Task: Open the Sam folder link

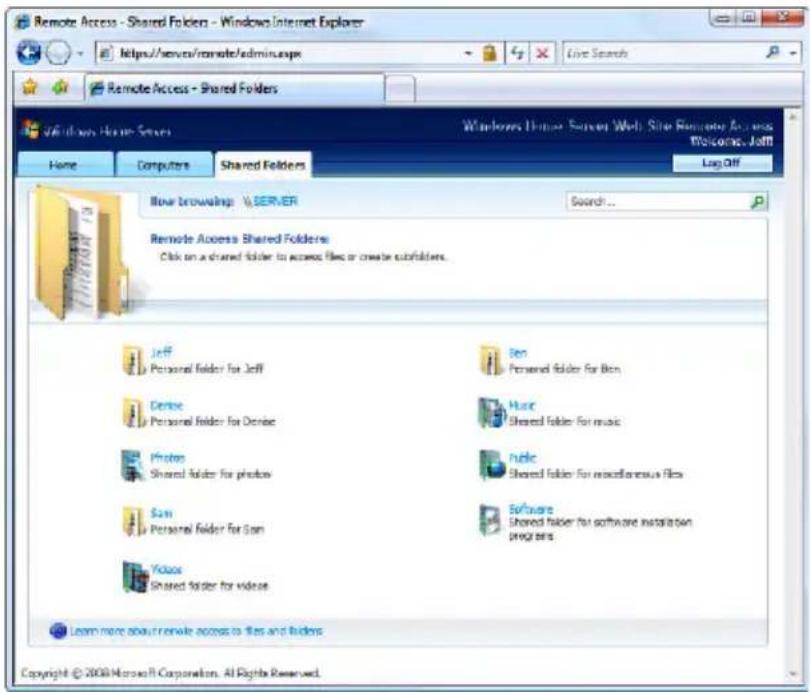Action: pos(161,513)
